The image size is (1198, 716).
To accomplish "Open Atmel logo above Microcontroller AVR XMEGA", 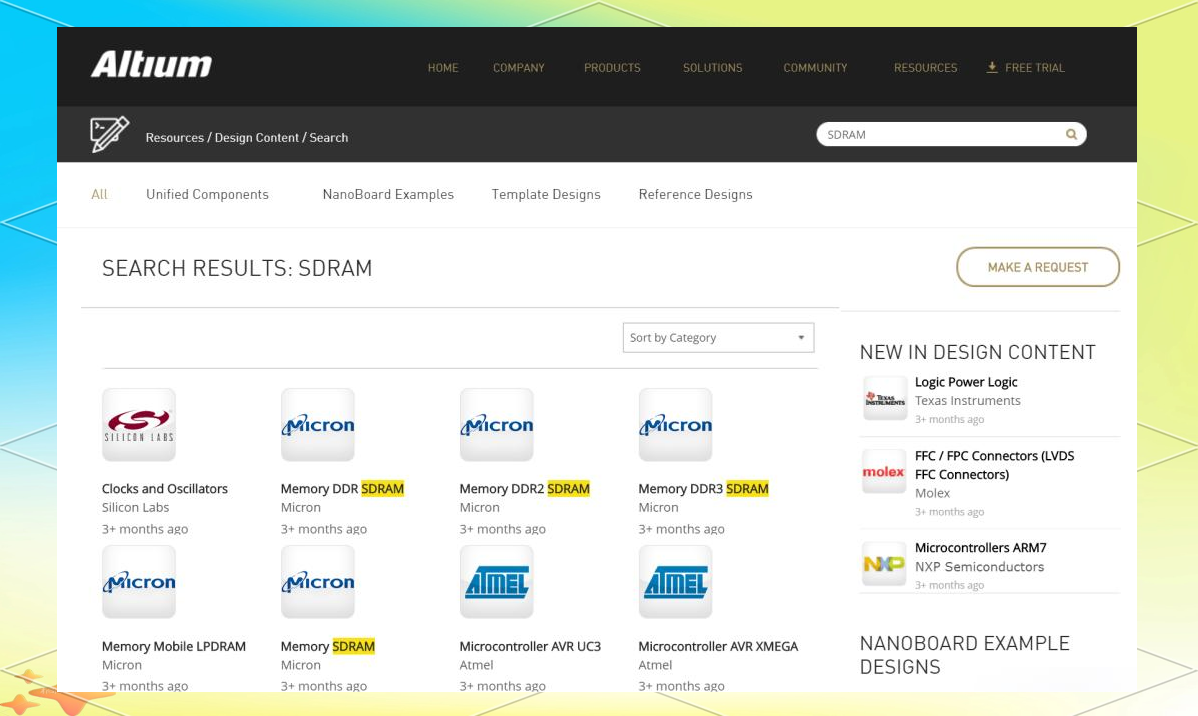I will pos(675,582).
